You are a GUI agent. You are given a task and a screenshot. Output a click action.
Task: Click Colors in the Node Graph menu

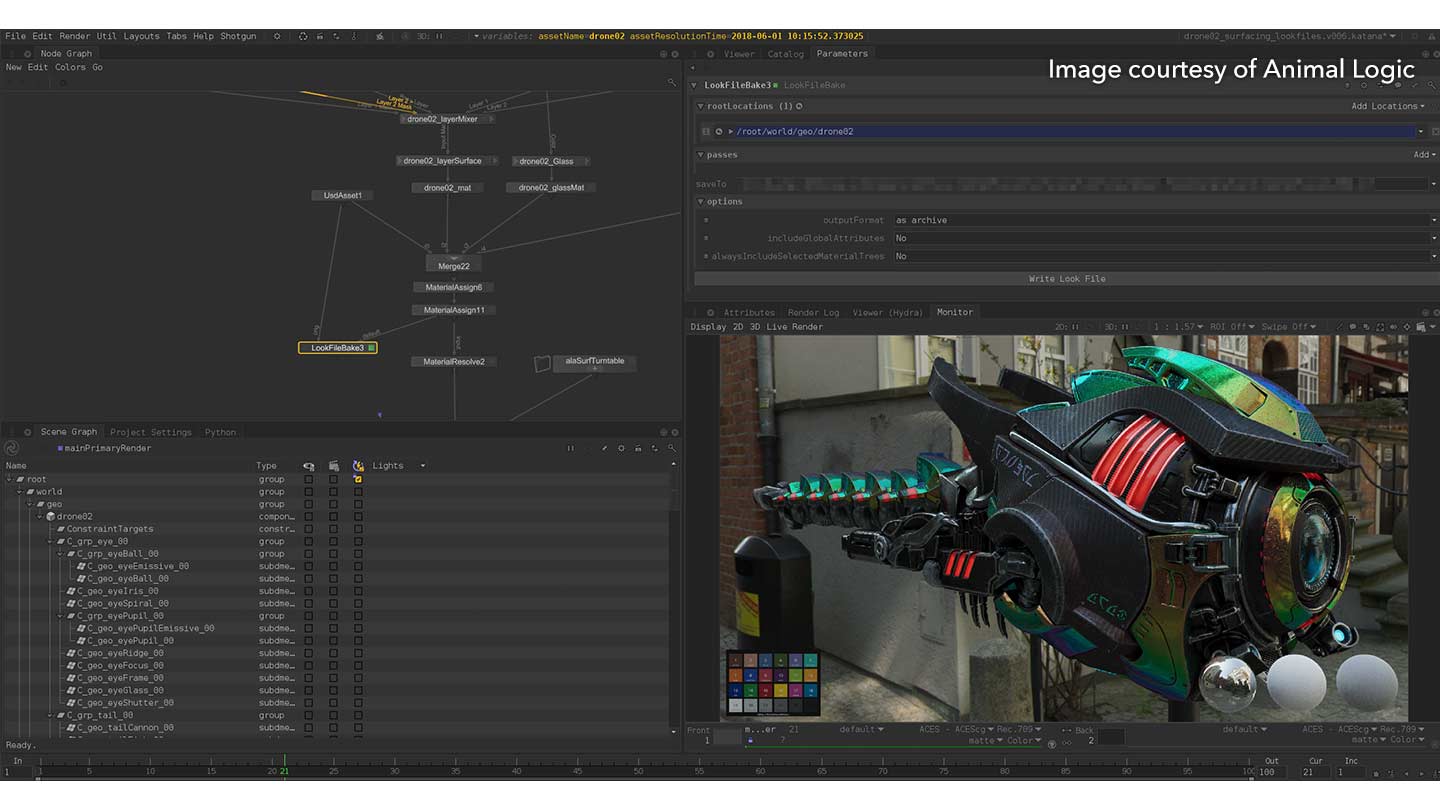click(70, 68)
